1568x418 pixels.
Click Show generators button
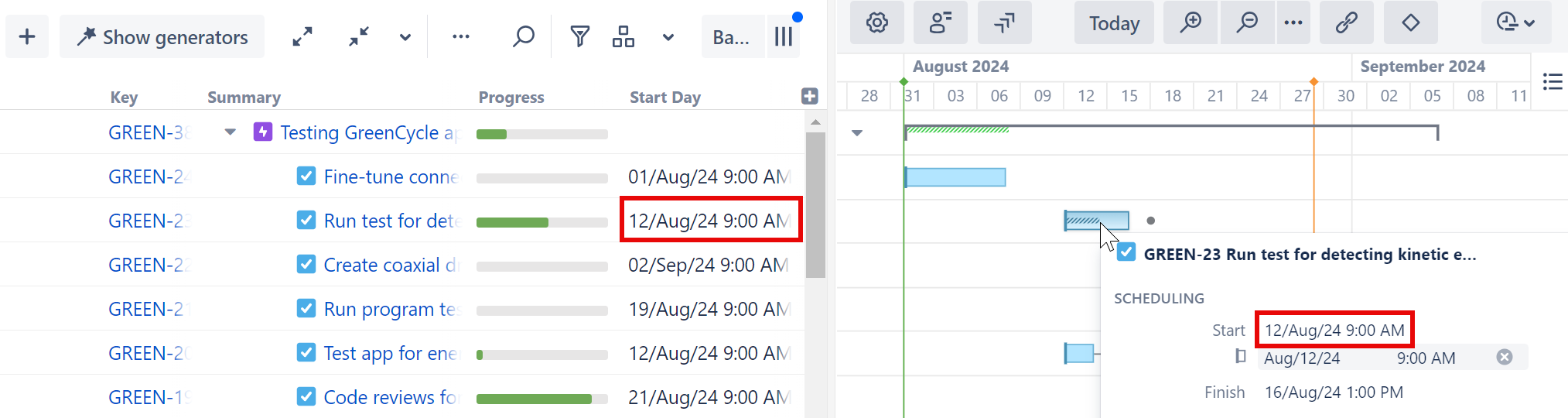click(162, 36)
